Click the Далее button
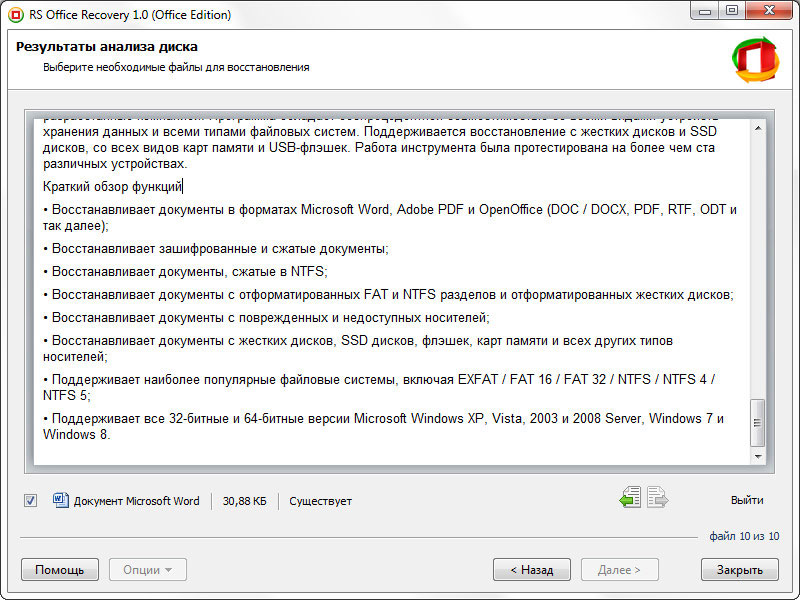This screenshot has width=800, height=600. pyautogui.click(x=619, y=569)
